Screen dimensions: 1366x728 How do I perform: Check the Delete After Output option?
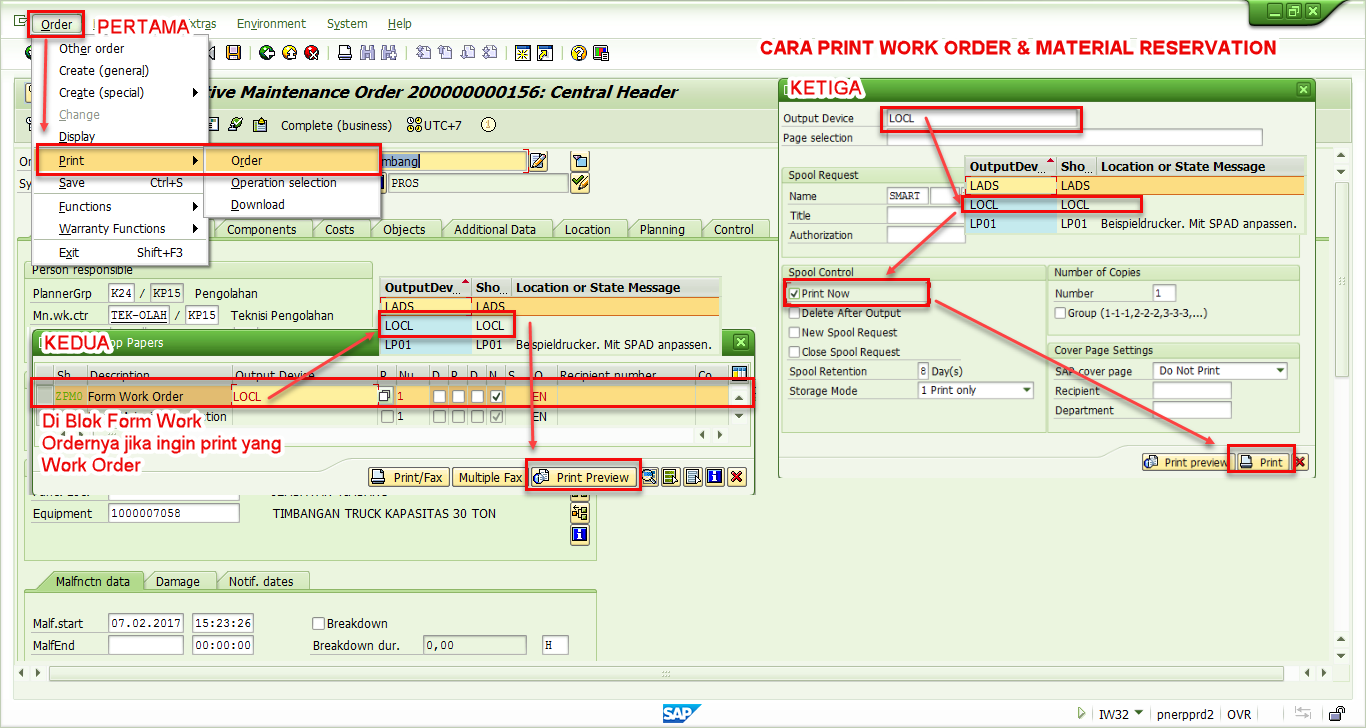[792, 312]
